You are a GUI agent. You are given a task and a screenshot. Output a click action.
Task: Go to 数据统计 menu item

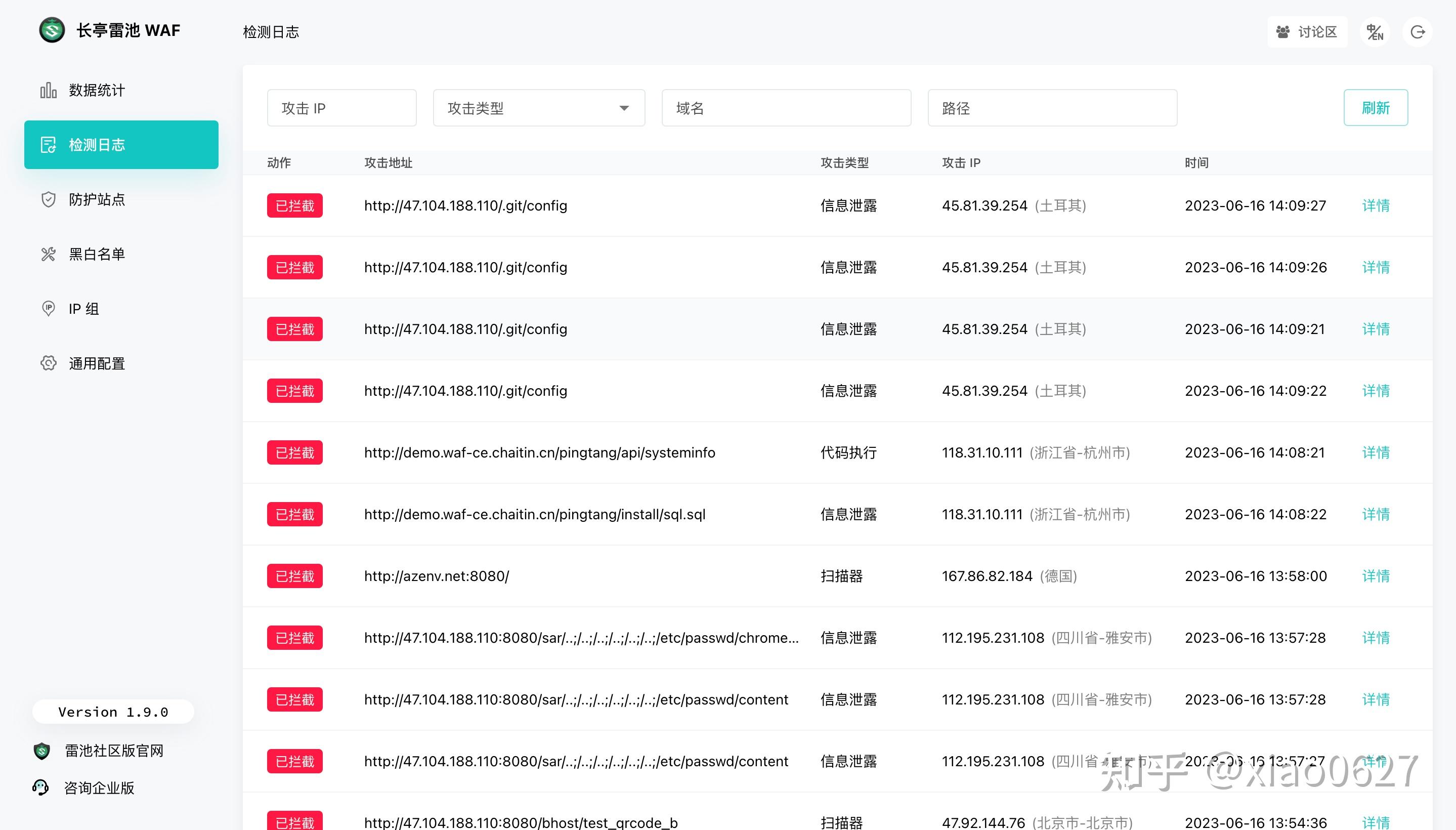(x=121, y=90)
